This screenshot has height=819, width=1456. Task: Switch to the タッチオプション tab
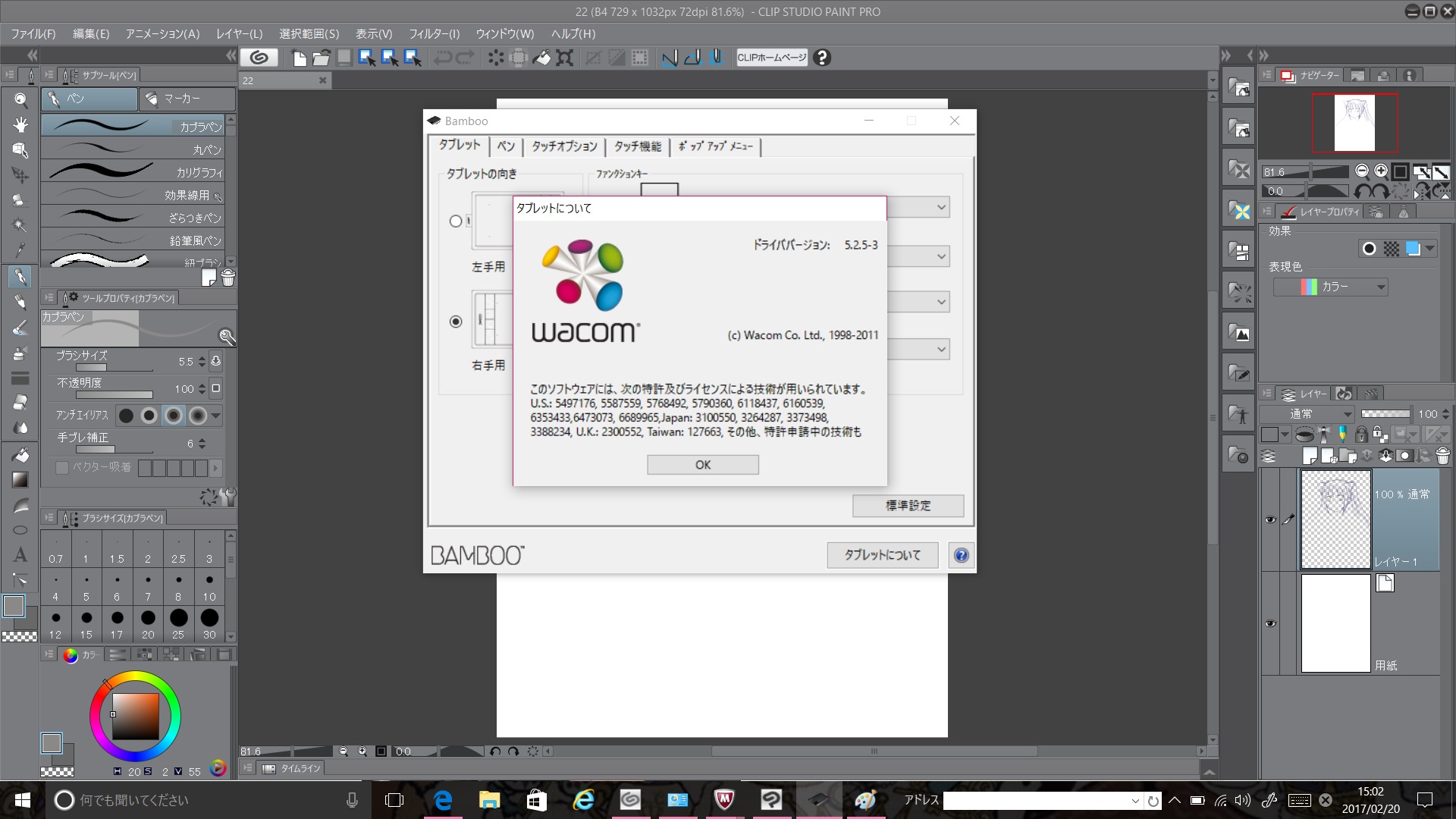[x=564, y=146]
